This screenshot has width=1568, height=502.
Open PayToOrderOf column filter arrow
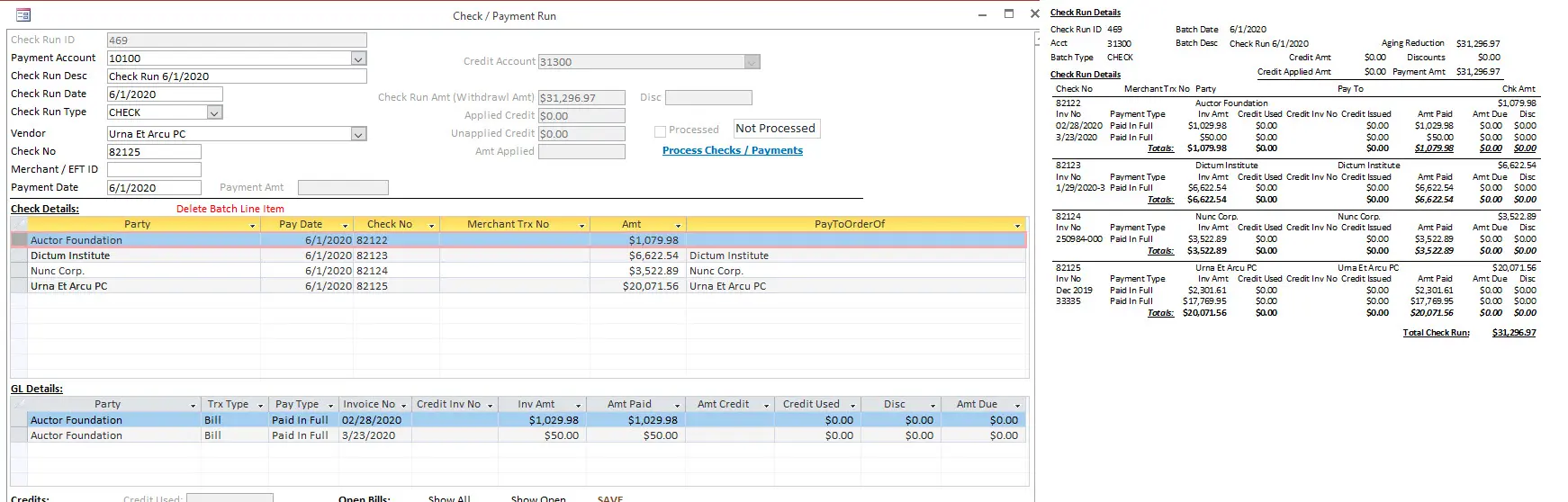point(1017,225)
